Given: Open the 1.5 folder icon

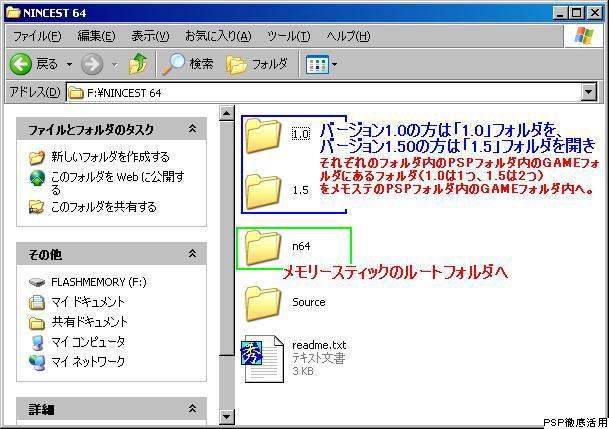Looking at the screenshot, I should [263, 191].
